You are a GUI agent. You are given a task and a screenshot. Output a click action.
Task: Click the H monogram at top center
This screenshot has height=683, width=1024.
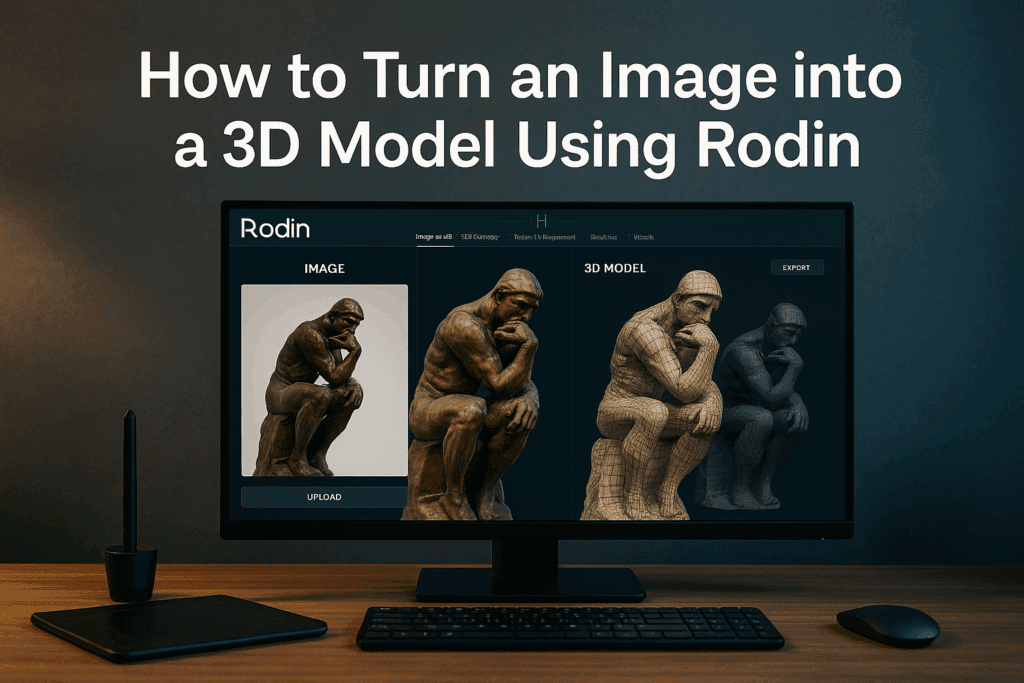[543, 220]
